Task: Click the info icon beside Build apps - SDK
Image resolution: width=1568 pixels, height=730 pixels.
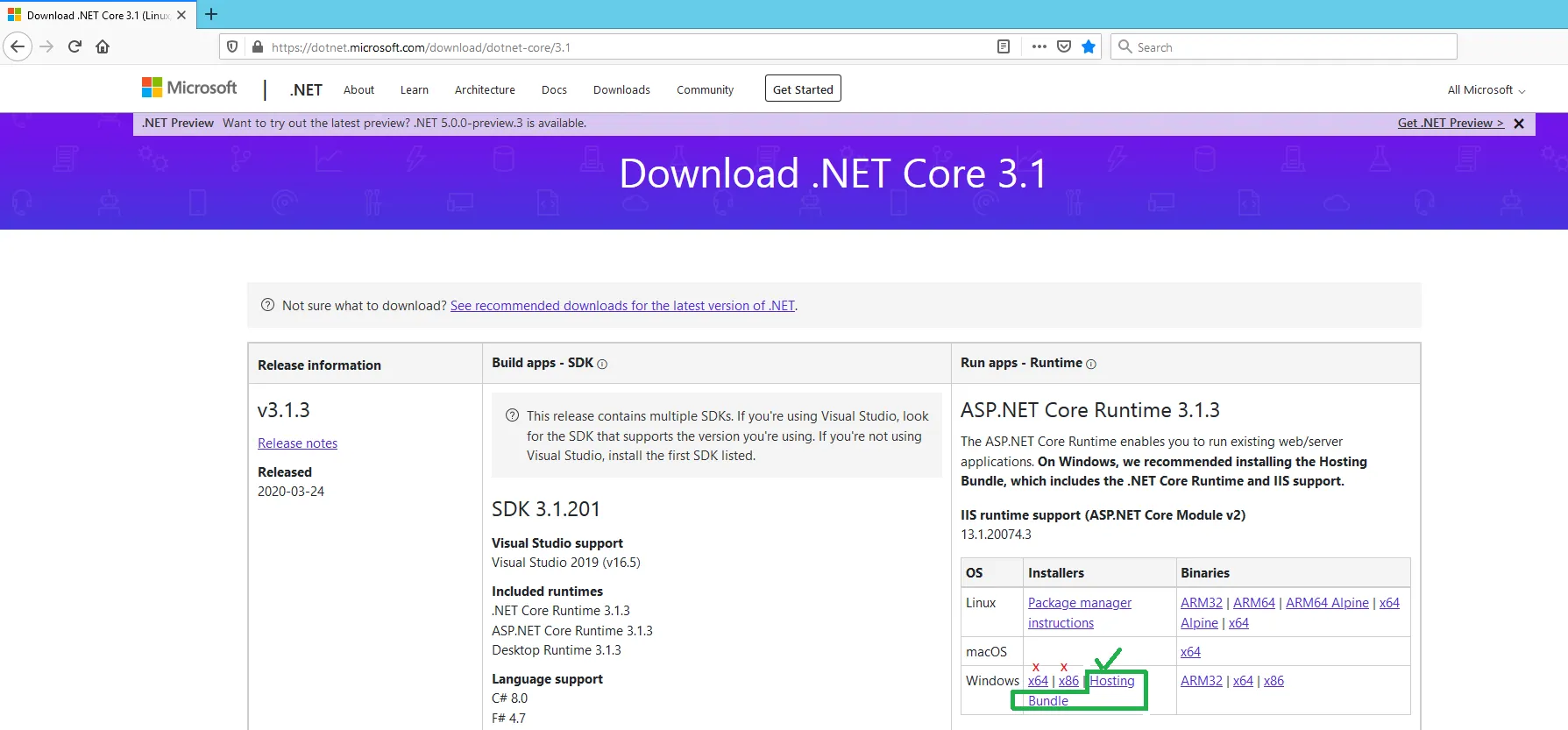Action: pyautogui.click(x=602, y=364)
